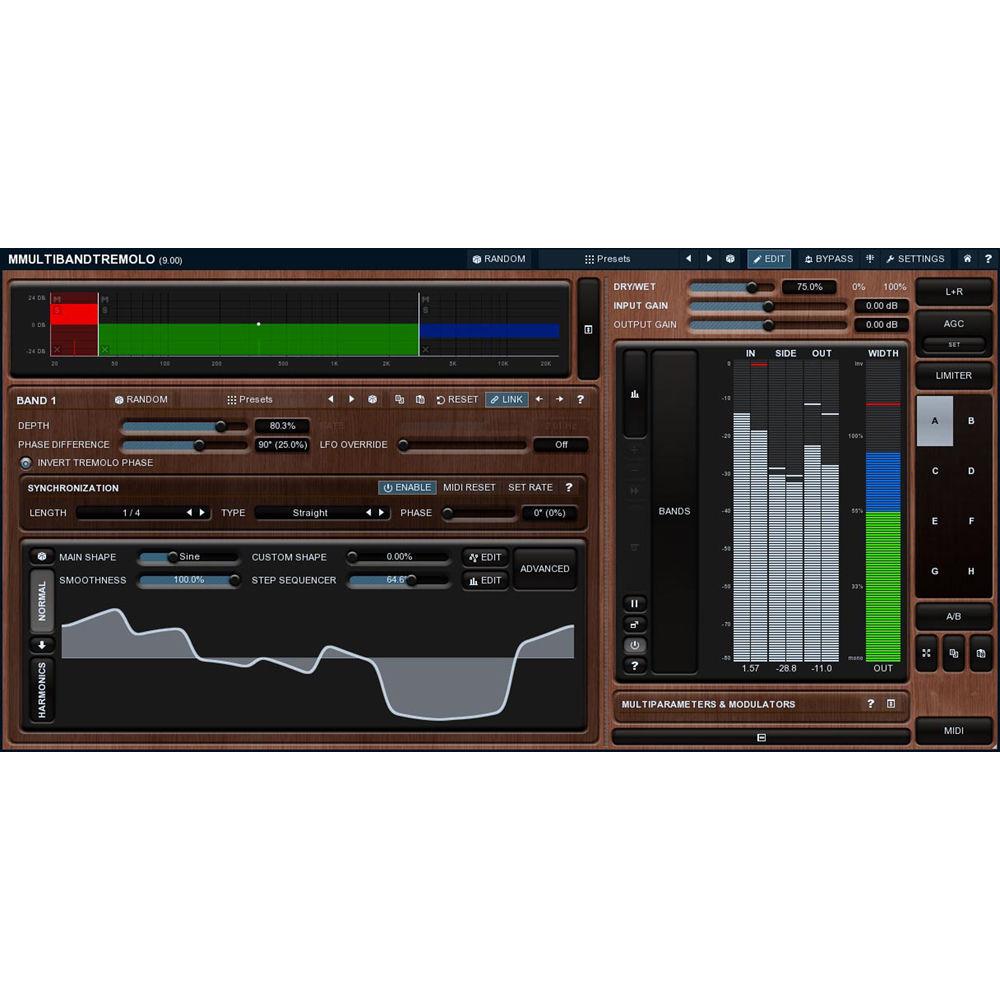Click the Random globe icon in top toolbar
This screenshot has height=1000, width=1000.
(478, 258)
